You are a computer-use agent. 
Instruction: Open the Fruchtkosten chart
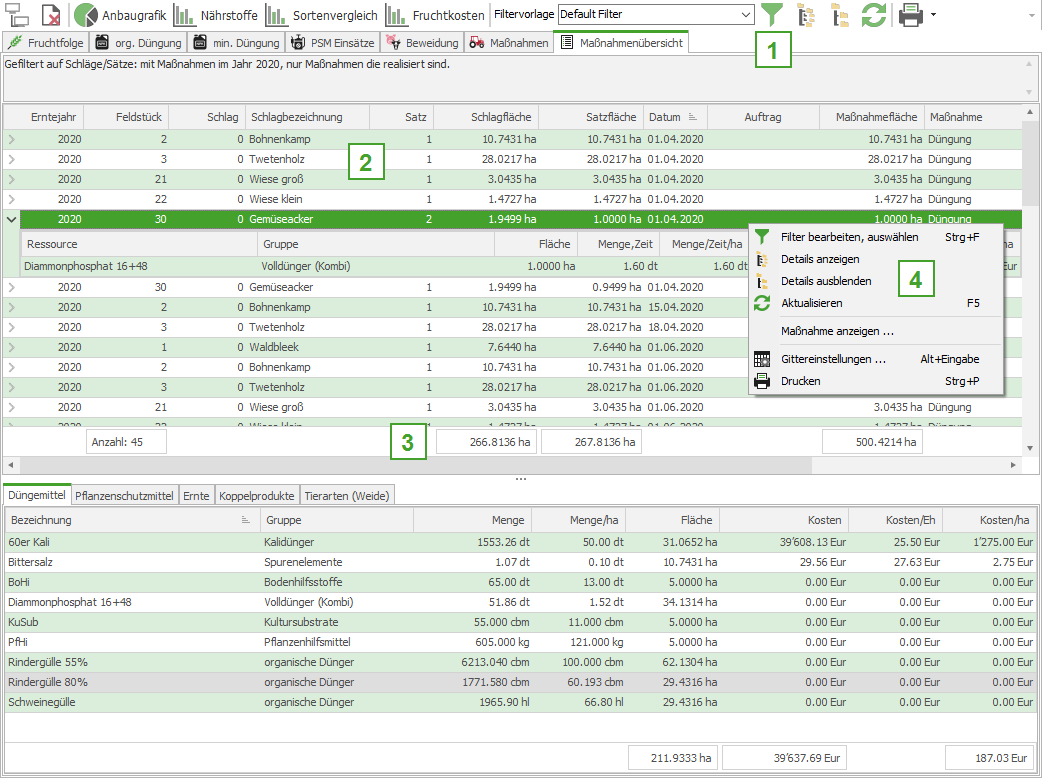436,15
